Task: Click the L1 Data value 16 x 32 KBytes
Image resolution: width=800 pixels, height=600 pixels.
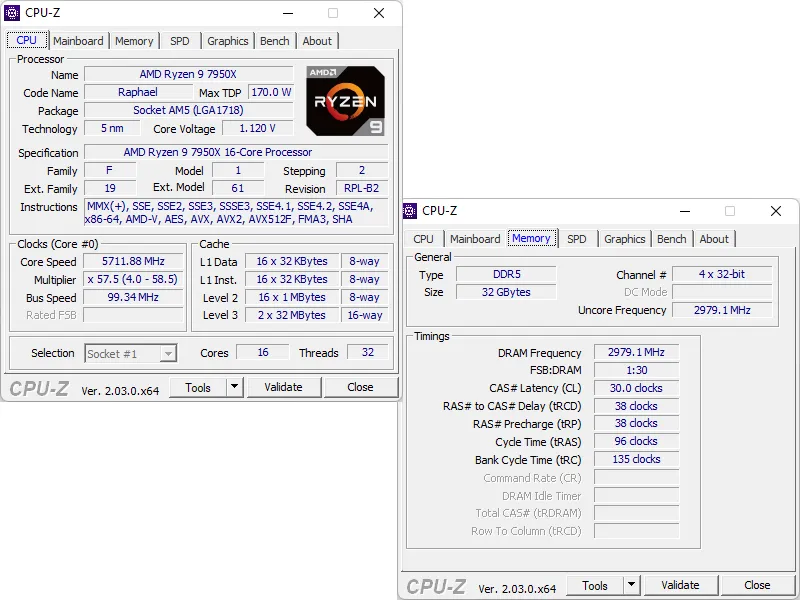Action: (x=292, y=261)
